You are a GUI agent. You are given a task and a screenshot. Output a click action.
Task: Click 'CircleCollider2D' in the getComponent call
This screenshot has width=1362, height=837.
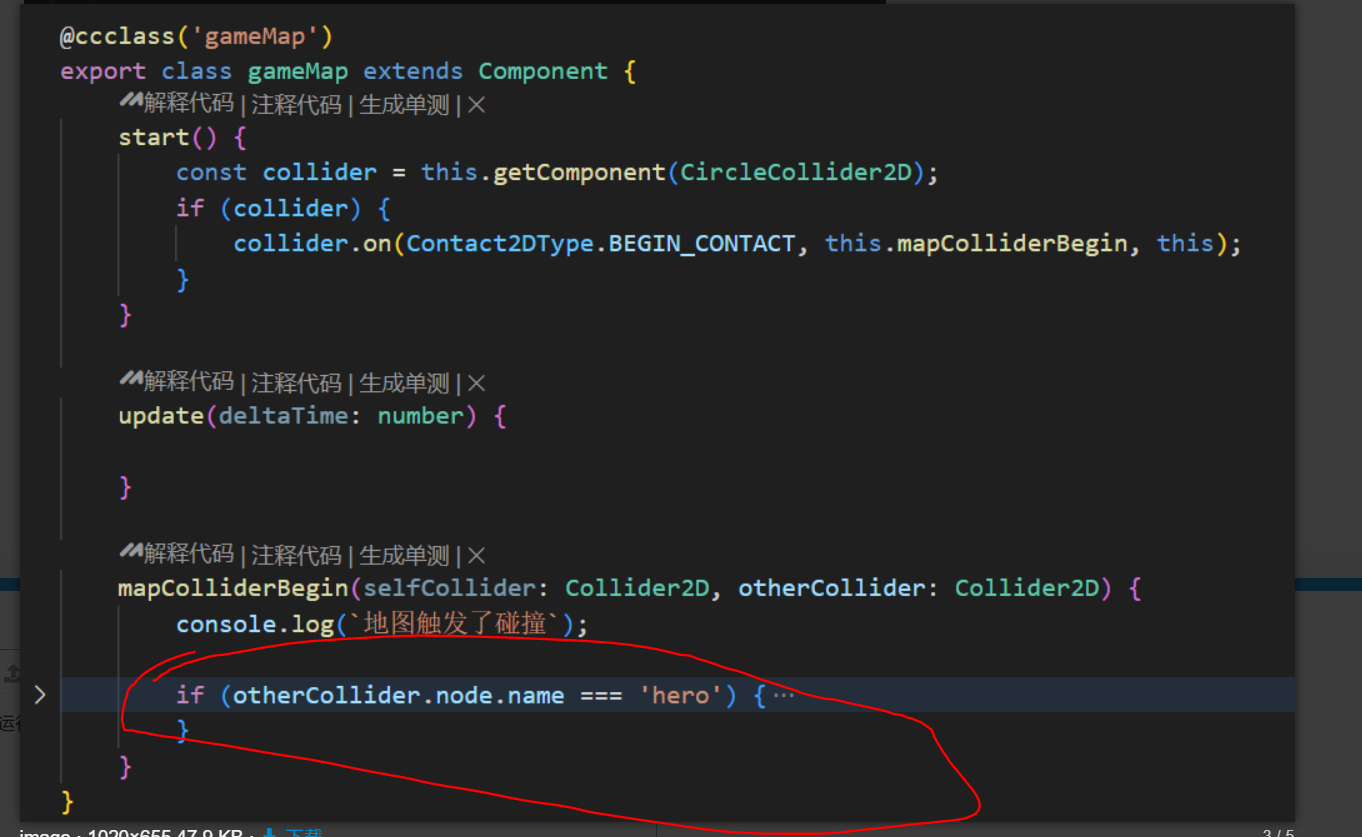797,172
